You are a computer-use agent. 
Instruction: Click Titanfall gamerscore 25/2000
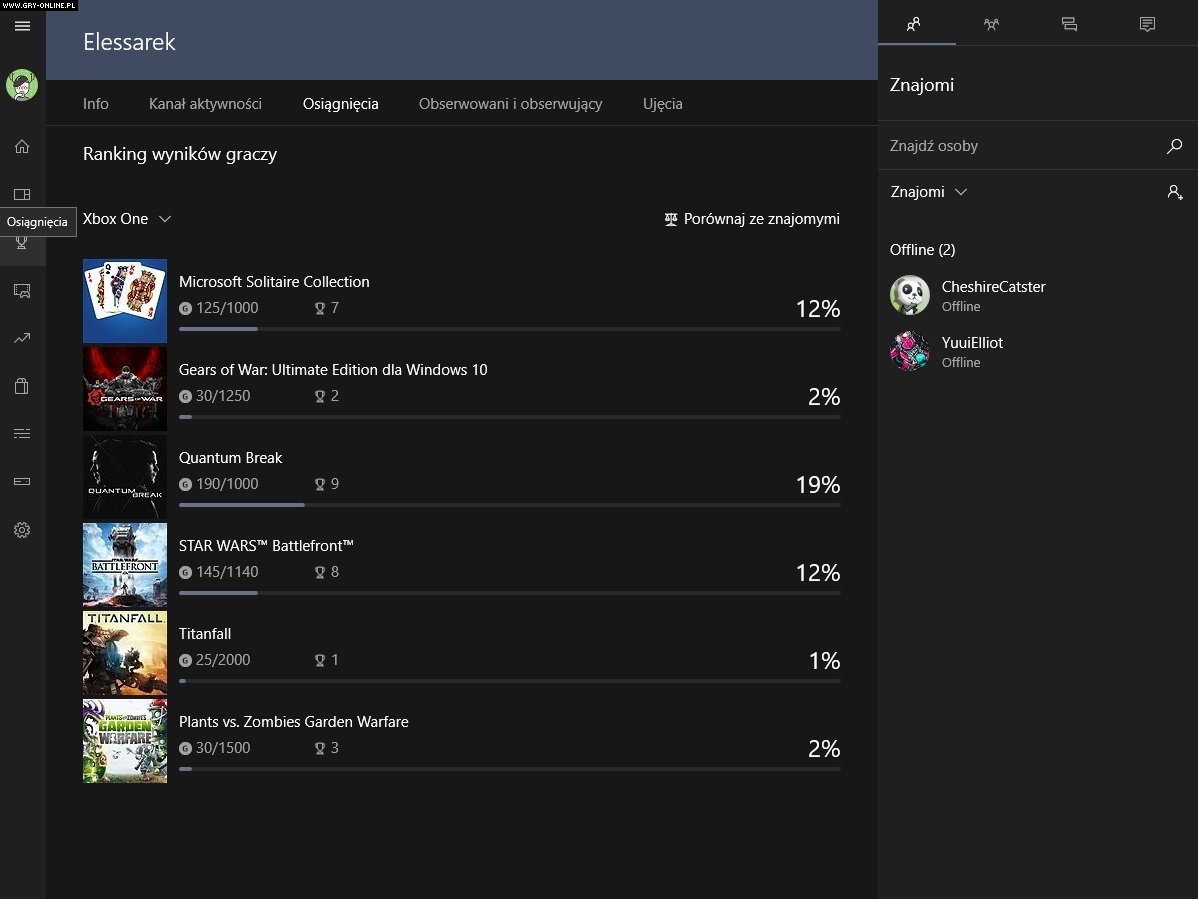point(223,660)
